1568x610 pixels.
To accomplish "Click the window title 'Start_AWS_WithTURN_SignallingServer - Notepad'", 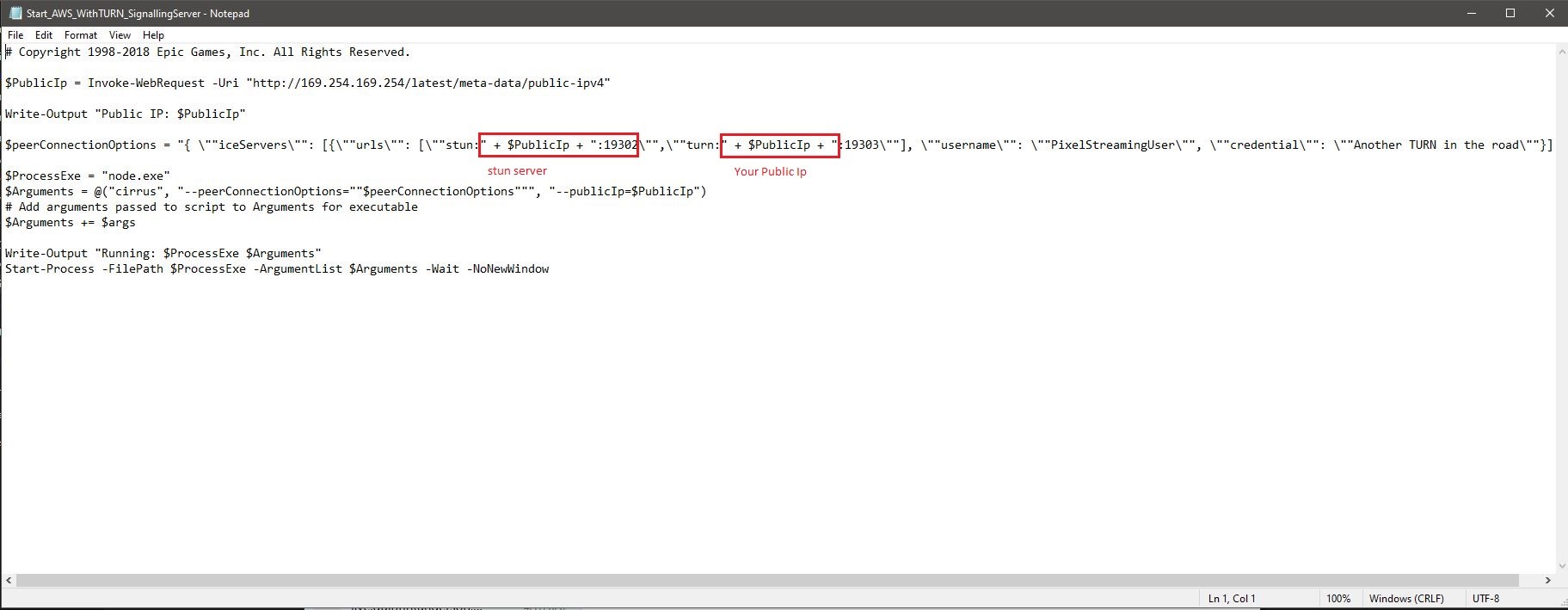I will [x=138, y=14].
